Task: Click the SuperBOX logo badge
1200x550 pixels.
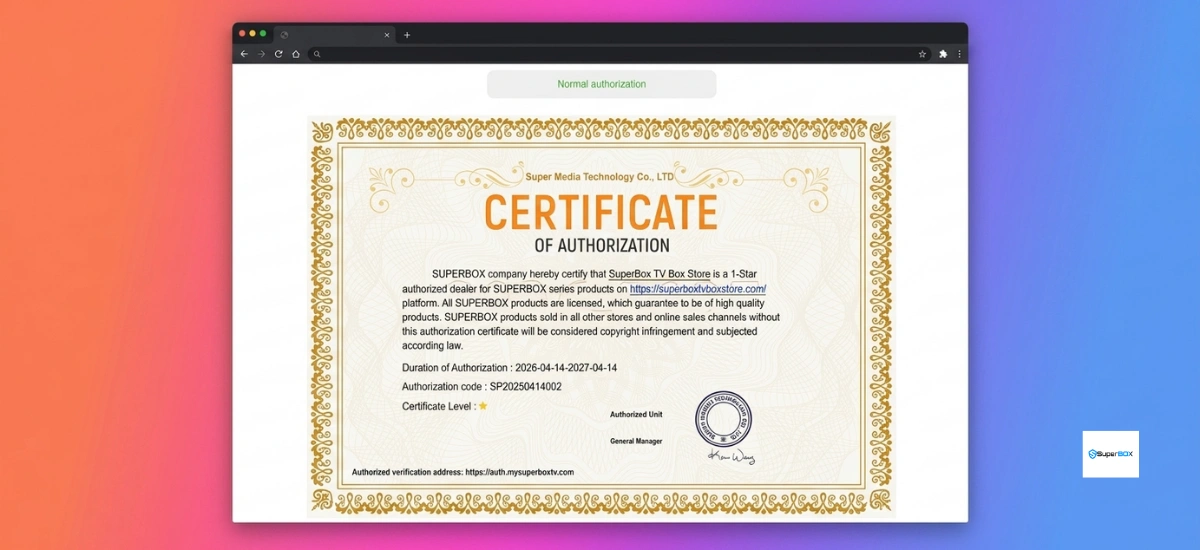Action: (1111, 454)
